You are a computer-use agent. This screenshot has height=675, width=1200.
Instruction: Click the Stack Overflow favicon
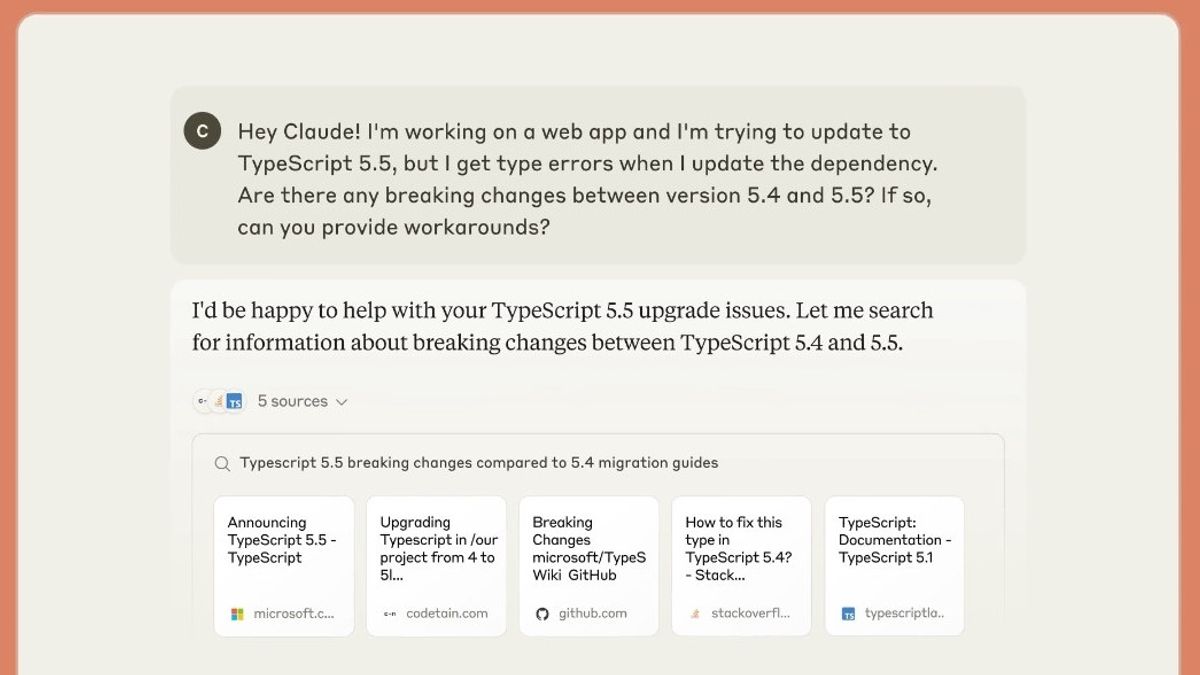click(x=695, y=614)
